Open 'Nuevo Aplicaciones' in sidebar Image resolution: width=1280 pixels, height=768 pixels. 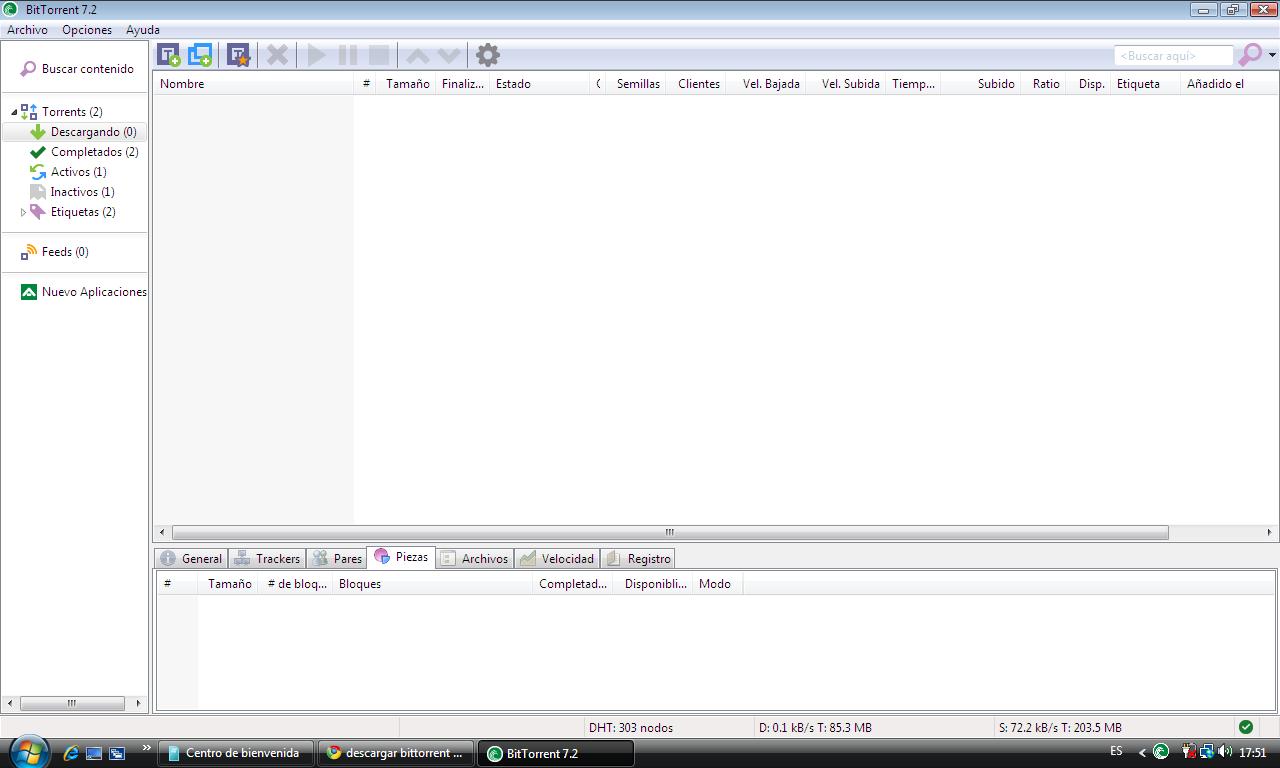coord(84,292)
